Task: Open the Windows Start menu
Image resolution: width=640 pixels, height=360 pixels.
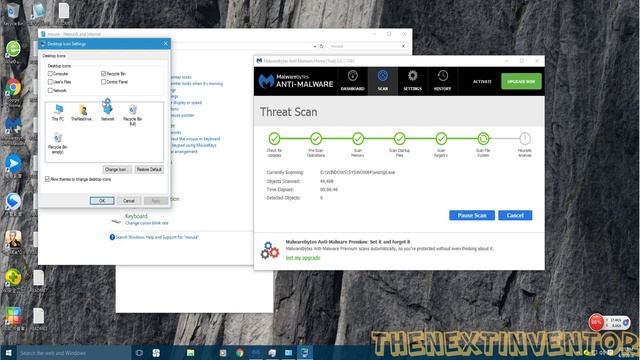Action: tap(8, 353)
